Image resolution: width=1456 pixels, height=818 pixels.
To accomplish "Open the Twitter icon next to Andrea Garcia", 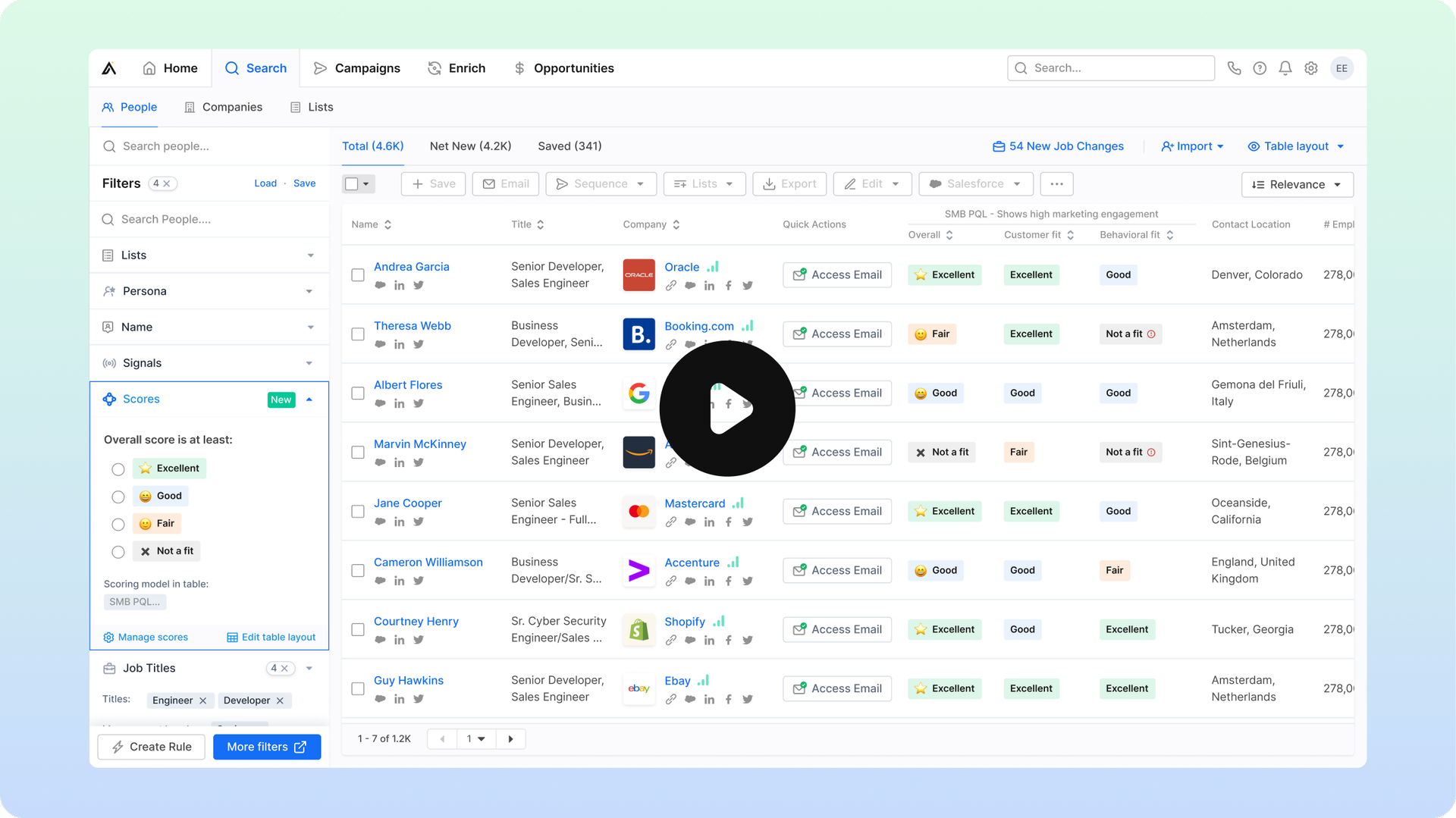I will coord(419,285).
